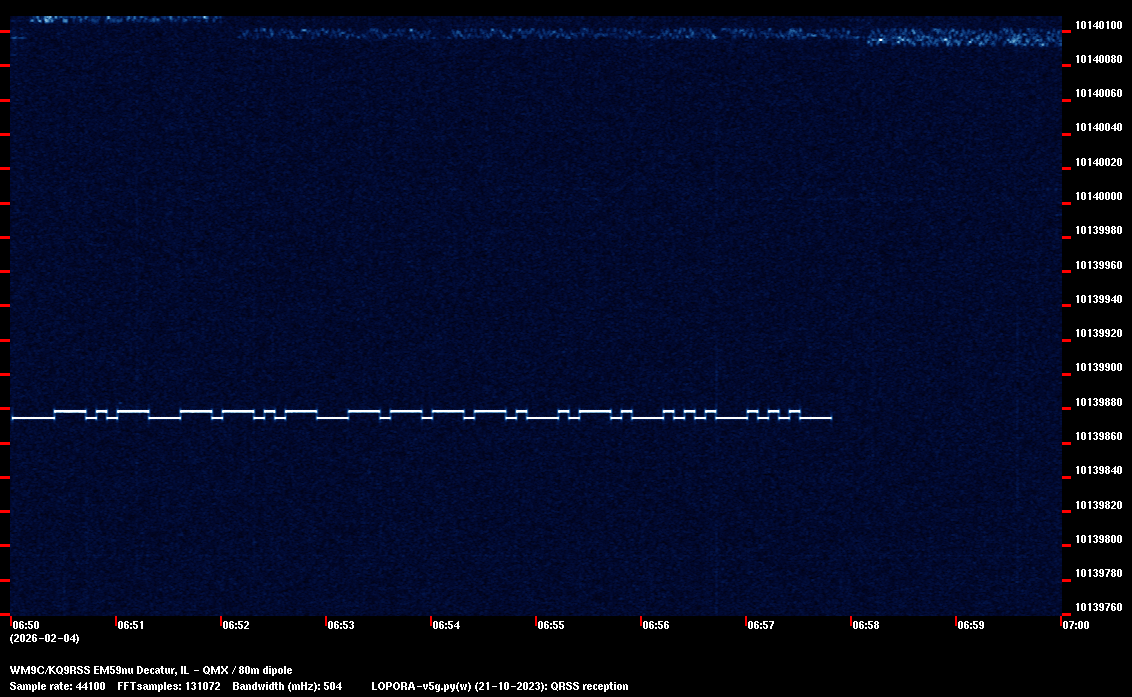Click the white FSK signal trace

(420, 415)
